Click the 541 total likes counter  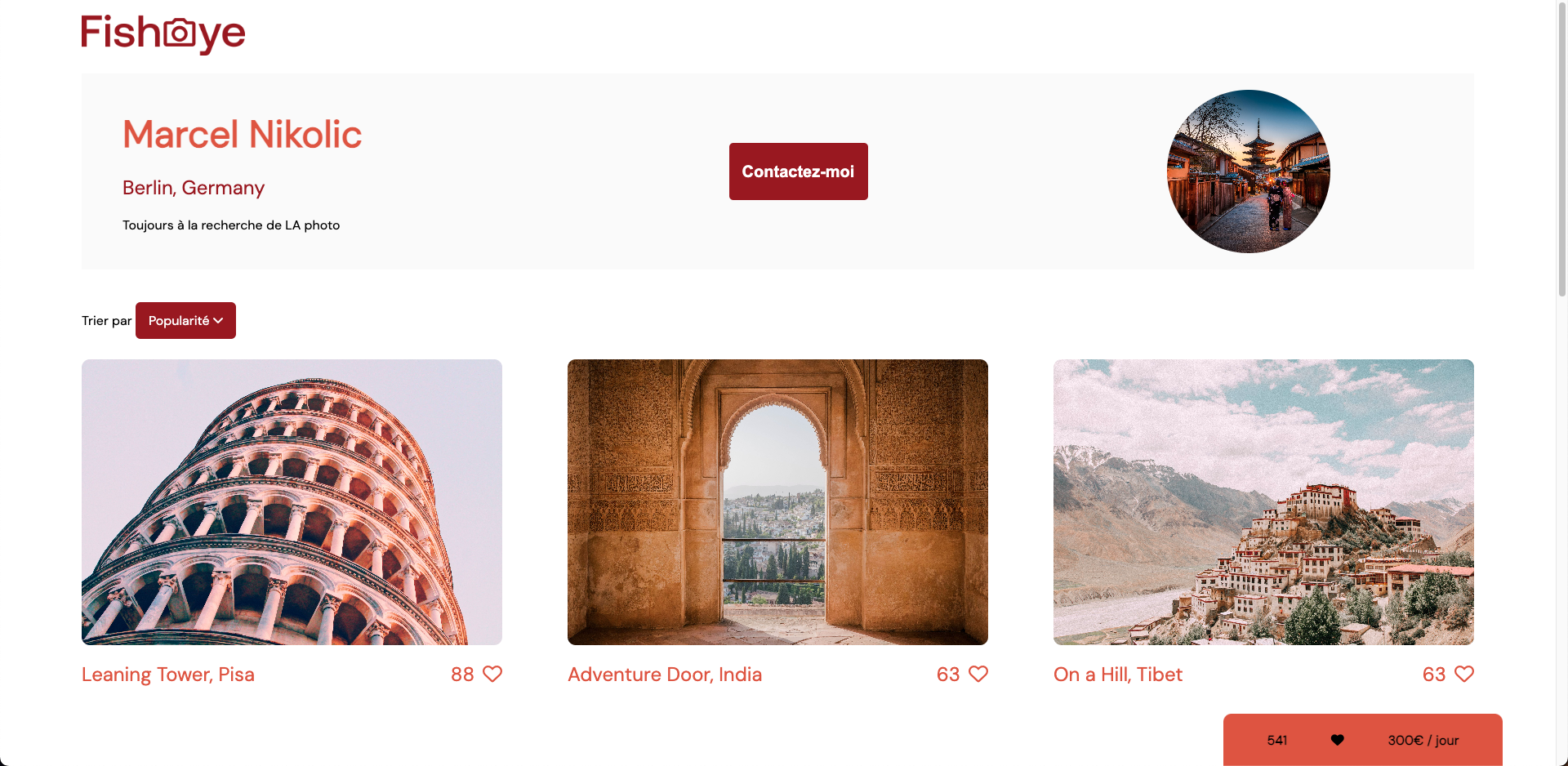point(1276,740)
